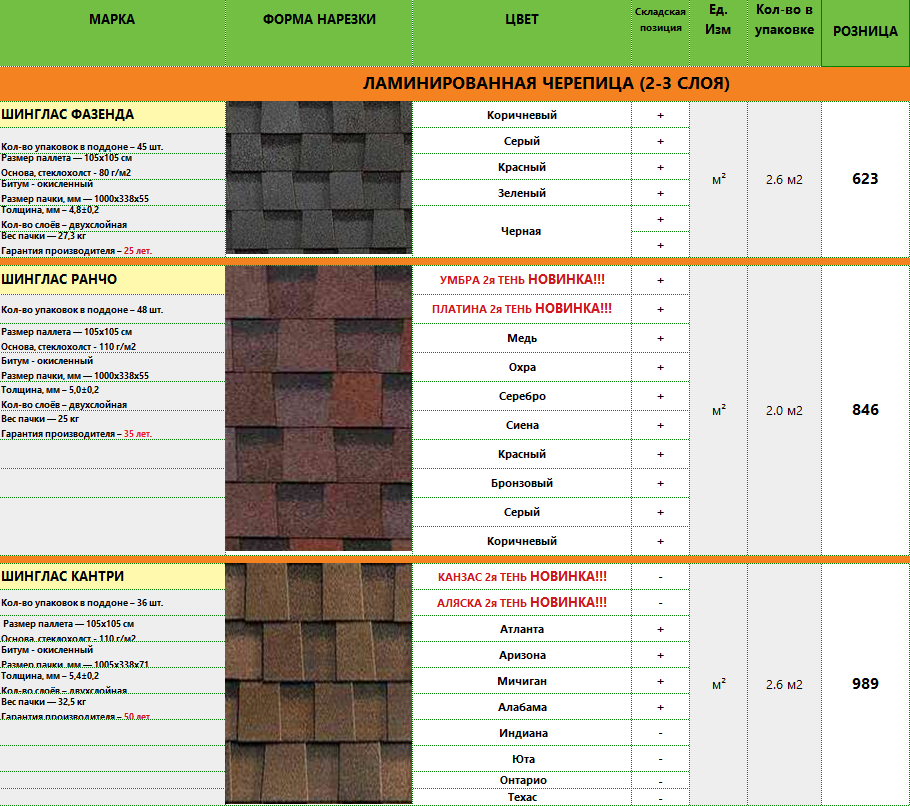Click the ЛАМИНИРОВАННАЯ ЧЕРЕПИЦА orange section banner
The width and height of the screenshot is (910, 806).
pyautogui.click(x=545, y=83)
